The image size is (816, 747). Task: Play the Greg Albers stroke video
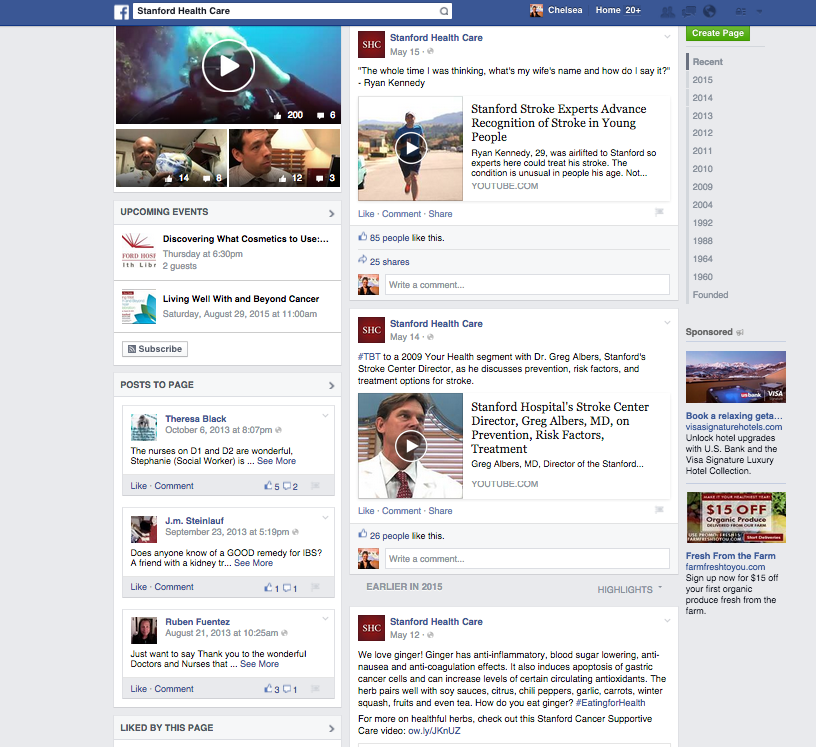[410, 446]
